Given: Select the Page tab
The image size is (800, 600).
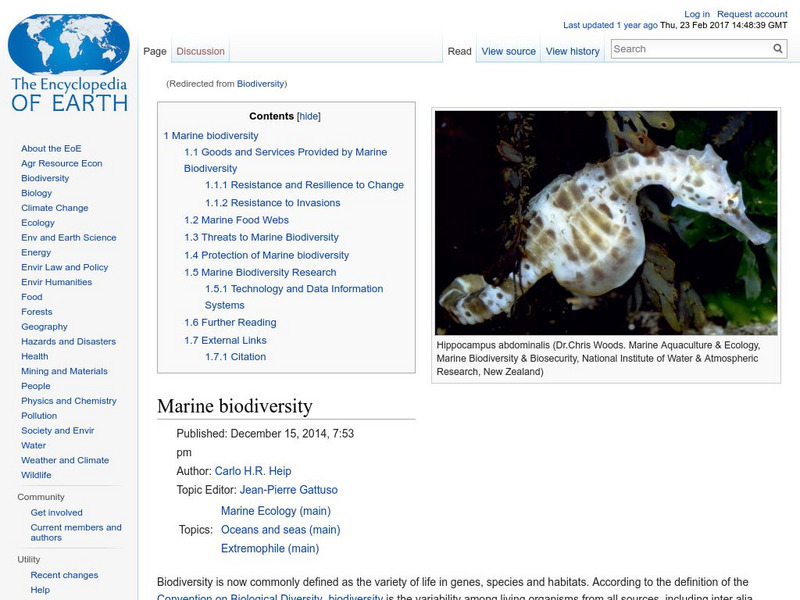Looking at the screenshot, I should point(155,50).
